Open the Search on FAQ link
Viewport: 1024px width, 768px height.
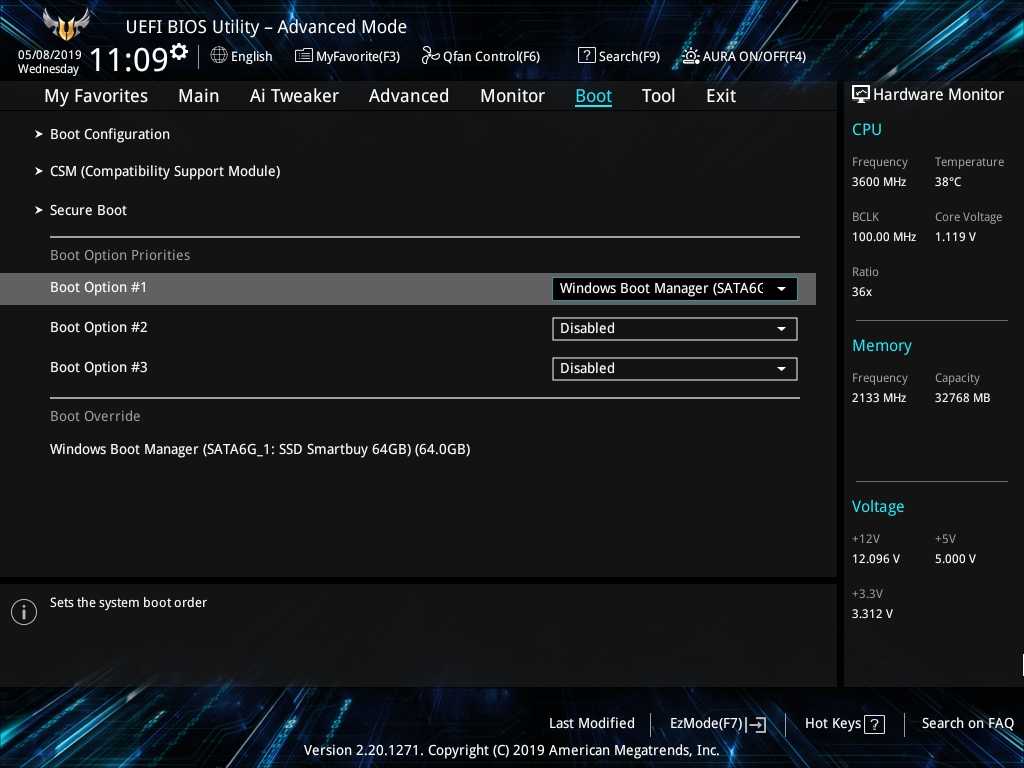967,723
